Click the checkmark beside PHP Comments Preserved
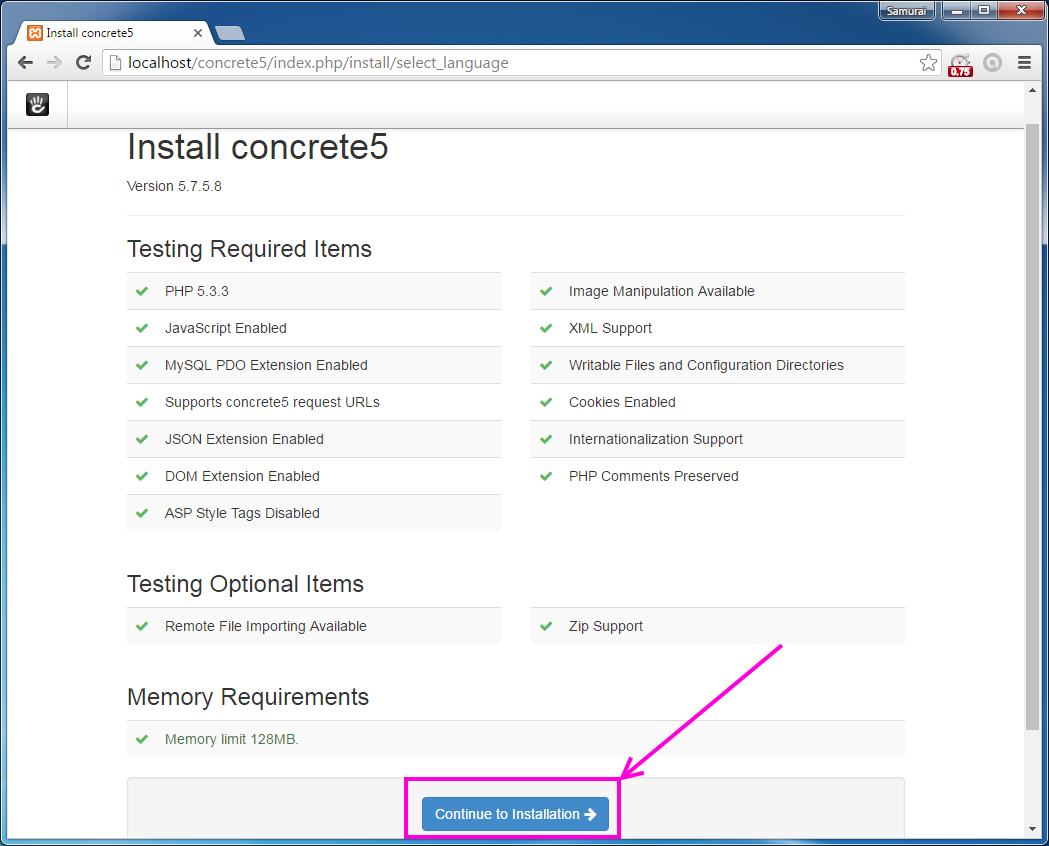This screenshot has width=1049, height=846. point(546,476)
